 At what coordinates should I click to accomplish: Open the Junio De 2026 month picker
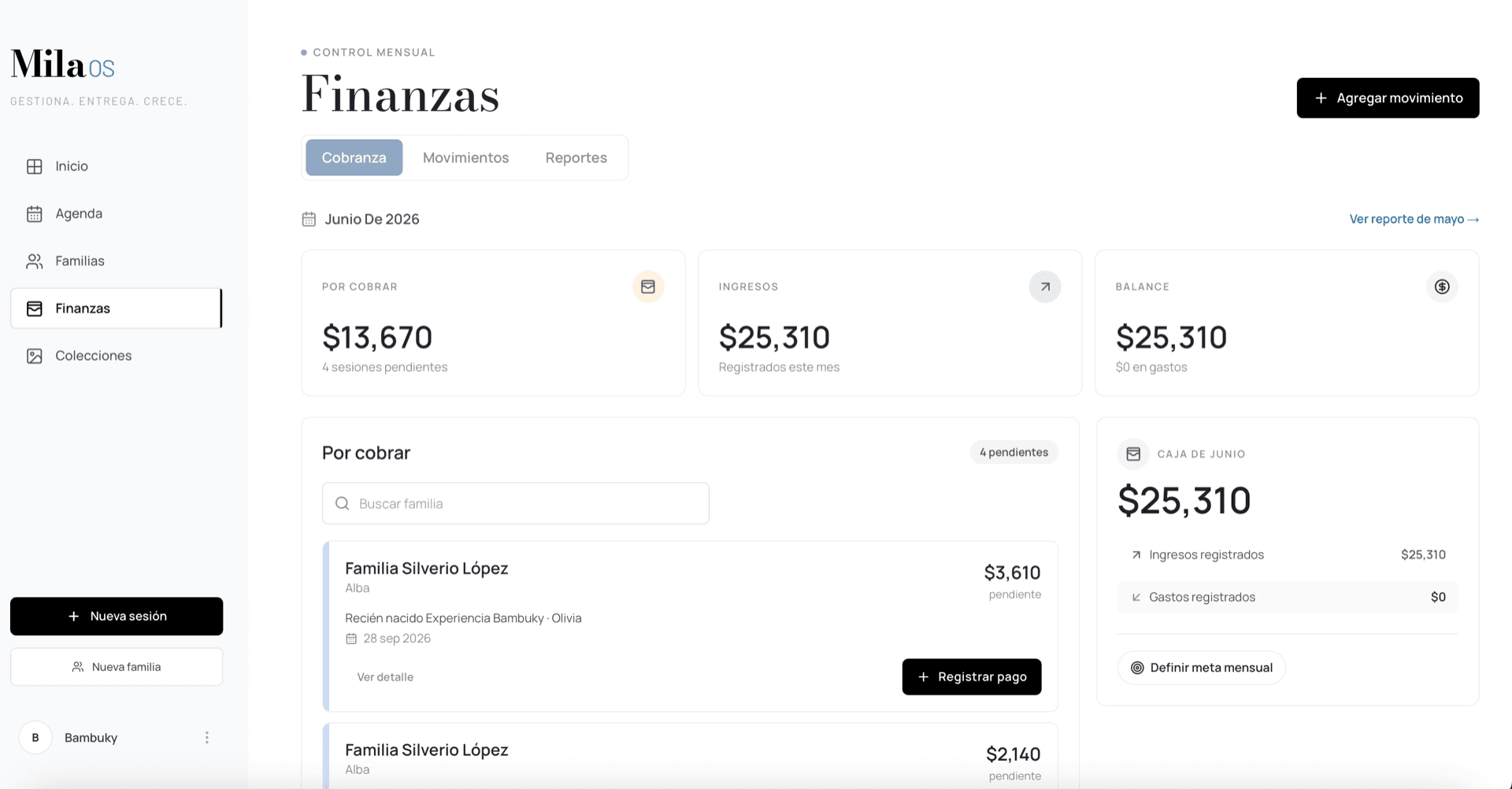coord(361,219)
